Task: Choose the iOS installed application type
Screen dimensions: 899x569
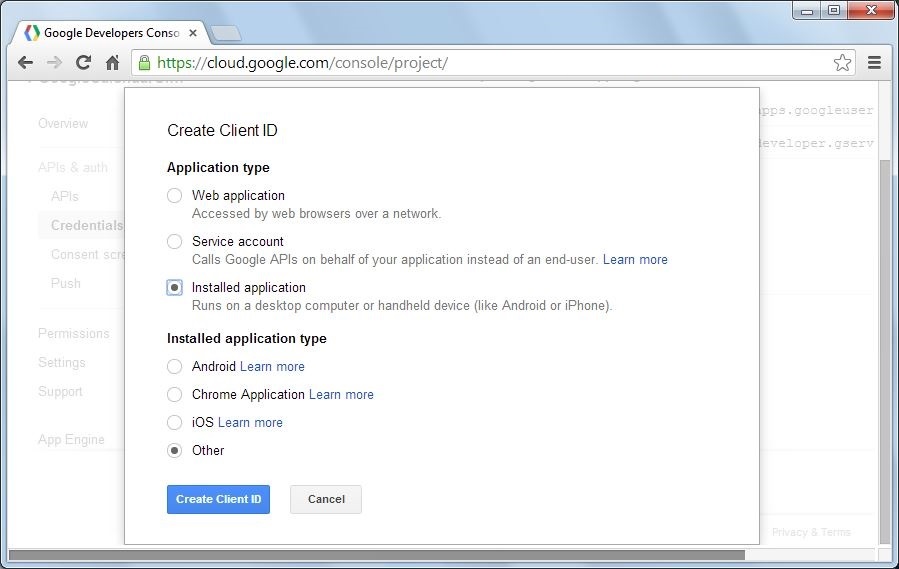Action: pyautogui.click(x=174, y=423)
